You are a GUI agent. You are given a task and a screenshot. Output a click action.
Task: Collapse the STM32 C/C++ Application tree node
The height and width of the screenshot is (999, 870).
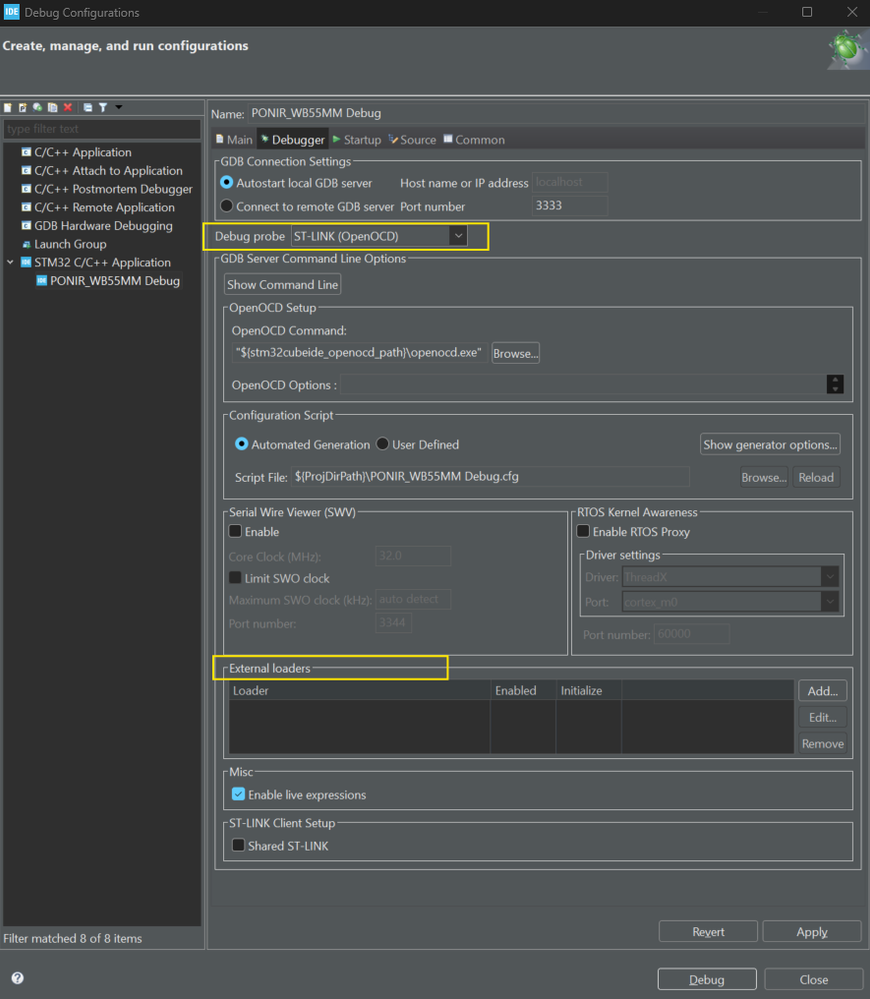(x=11, y=263)
